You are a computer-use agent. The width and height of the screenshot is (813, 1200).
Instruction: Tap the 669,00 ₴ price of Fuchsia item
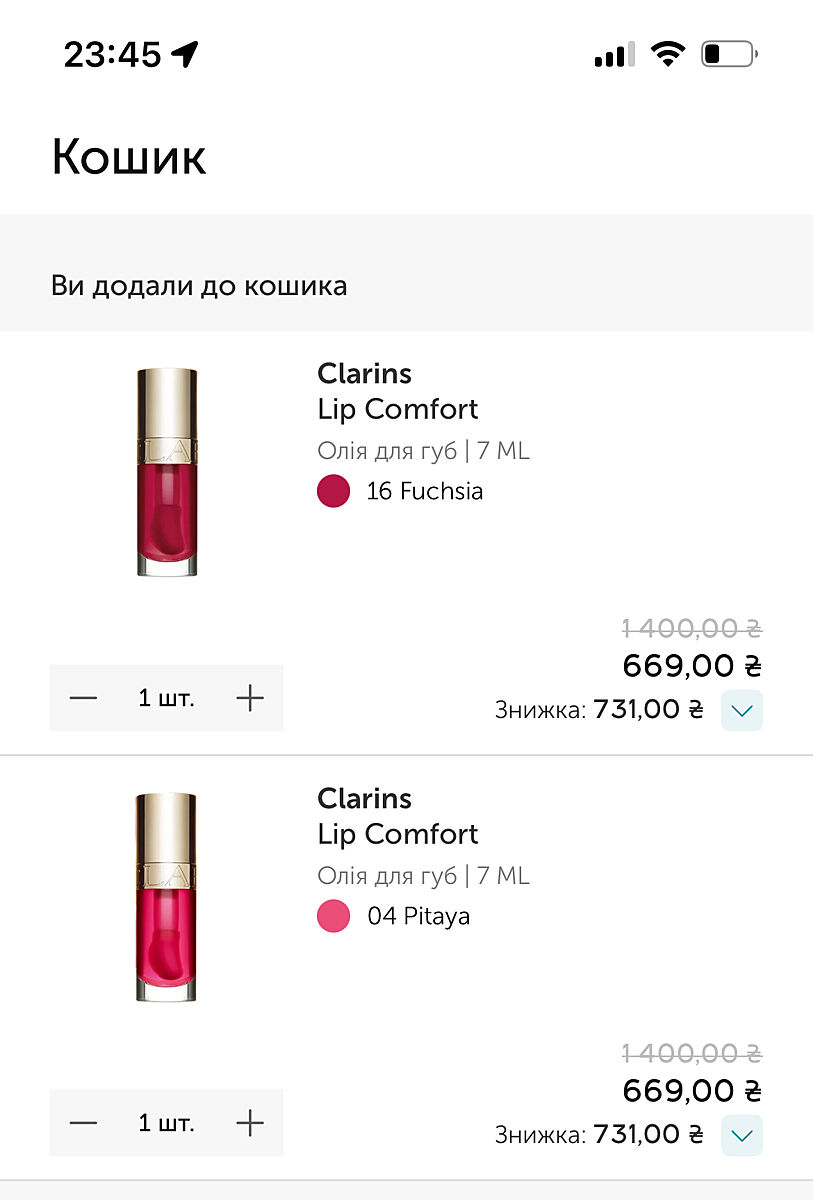coord(691,665)
